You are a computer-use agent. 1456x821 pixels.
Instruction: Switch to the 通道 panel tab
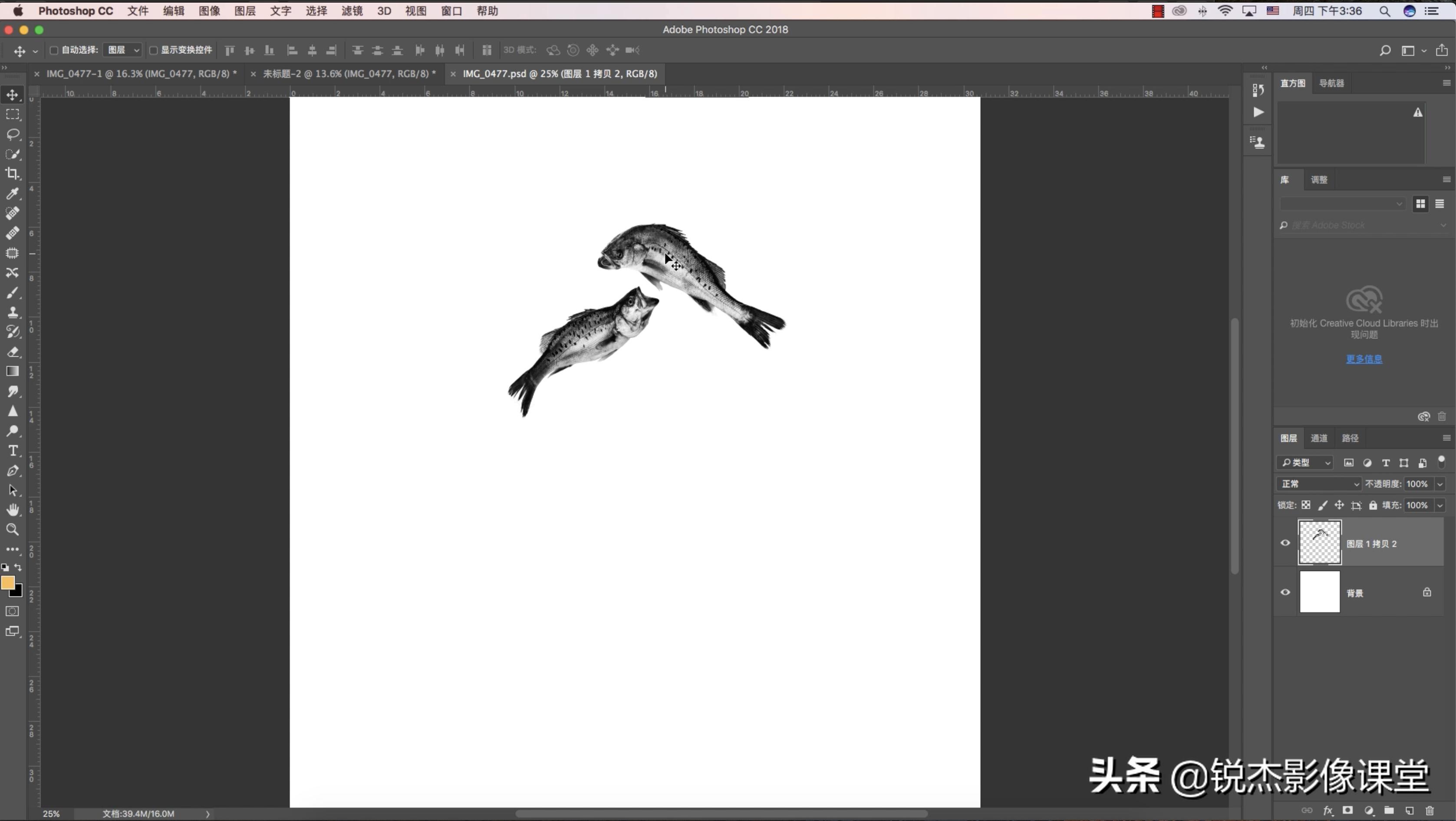click(1319, 438)
